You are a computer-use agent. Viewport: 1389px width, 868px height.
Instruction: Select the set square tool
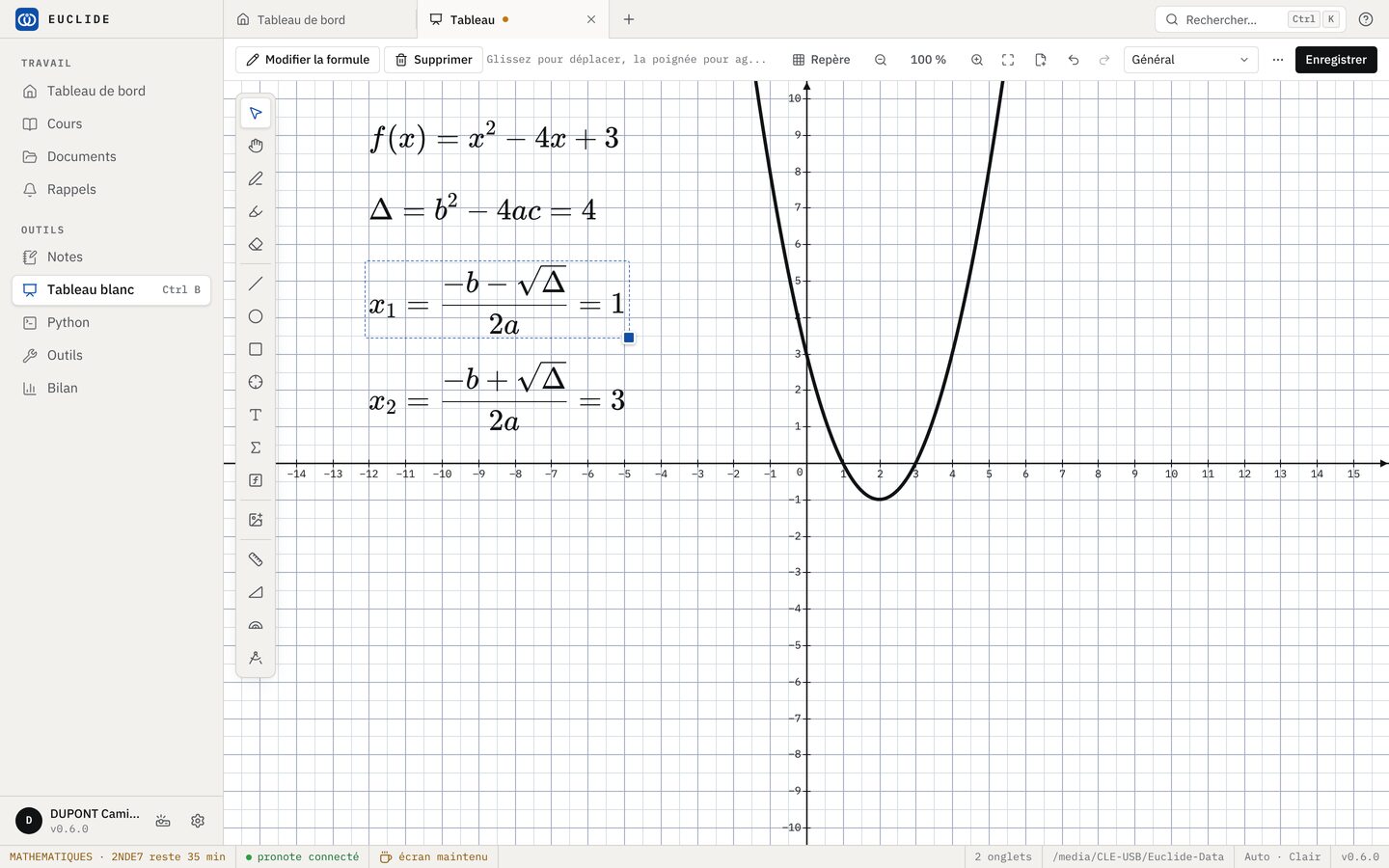tap(256, 592)
